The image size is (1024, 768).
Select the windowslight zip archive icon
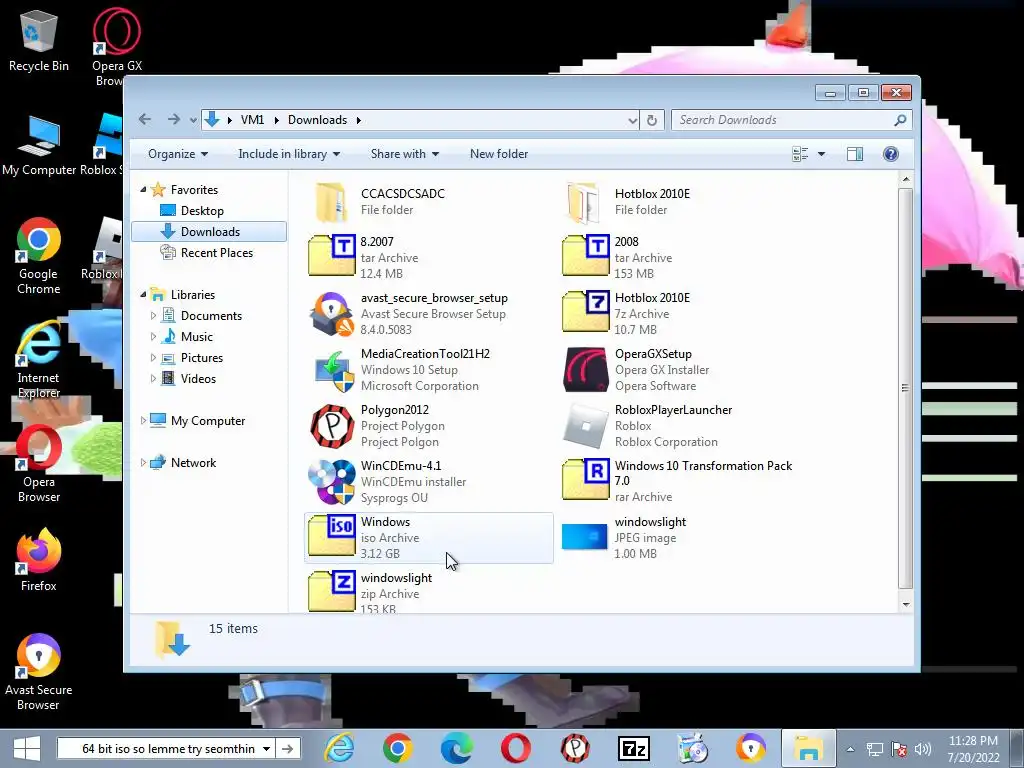click(332, 592)
